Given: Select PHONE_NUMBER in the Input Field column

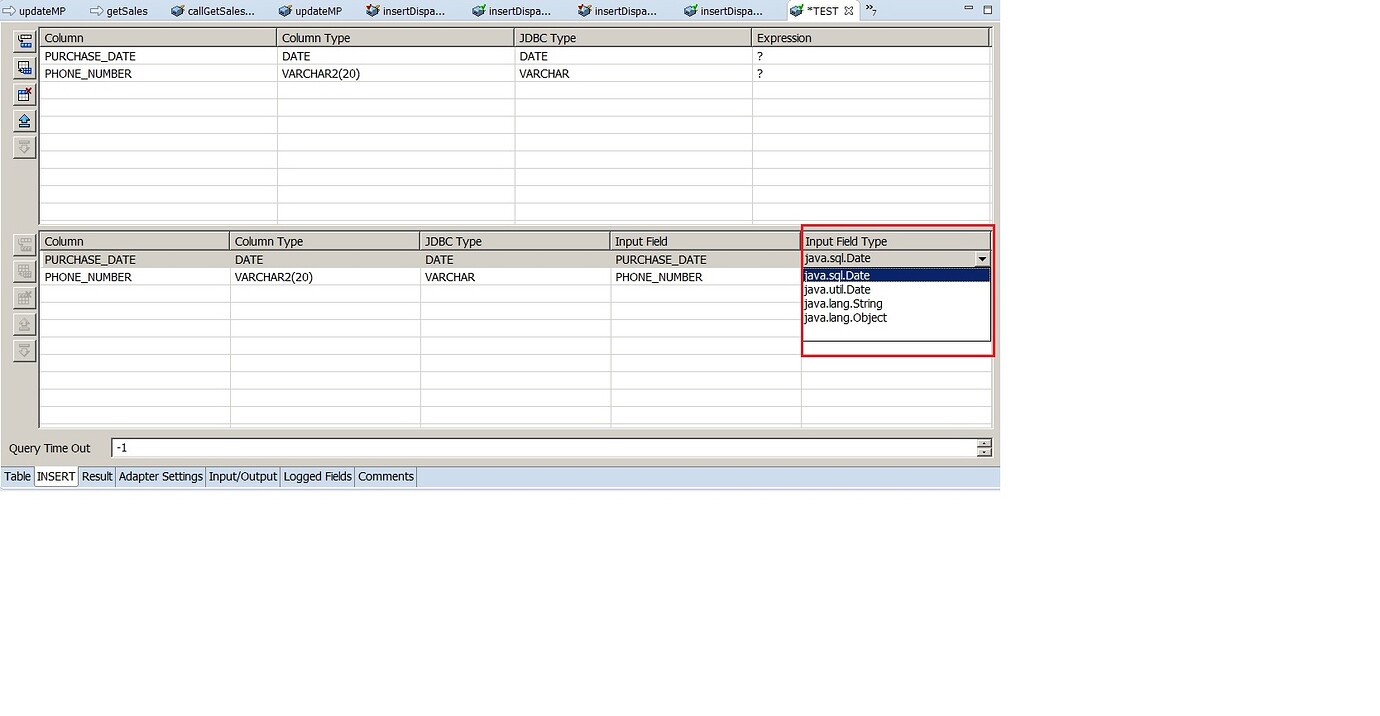Looking at the screenshot, I should point(705,277).
